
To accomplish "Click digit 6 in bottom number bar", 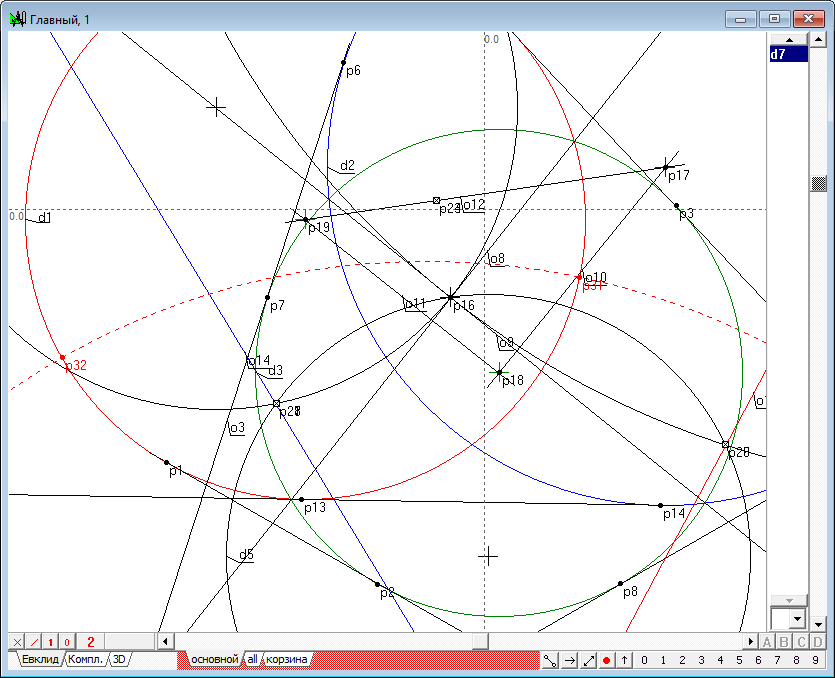I will [758, 660].
